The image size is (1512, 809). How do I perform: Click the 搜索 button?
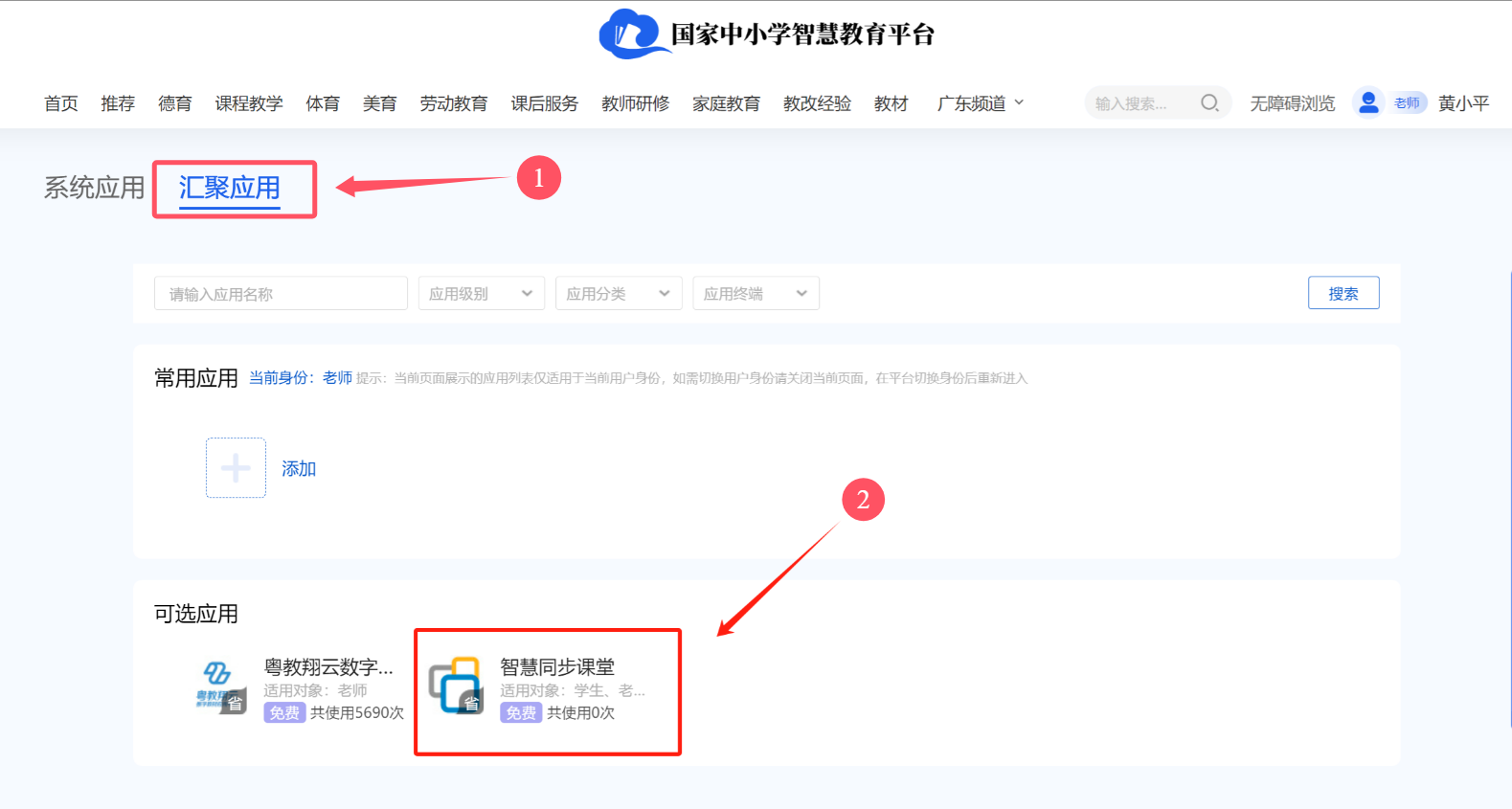(1343, 294)
